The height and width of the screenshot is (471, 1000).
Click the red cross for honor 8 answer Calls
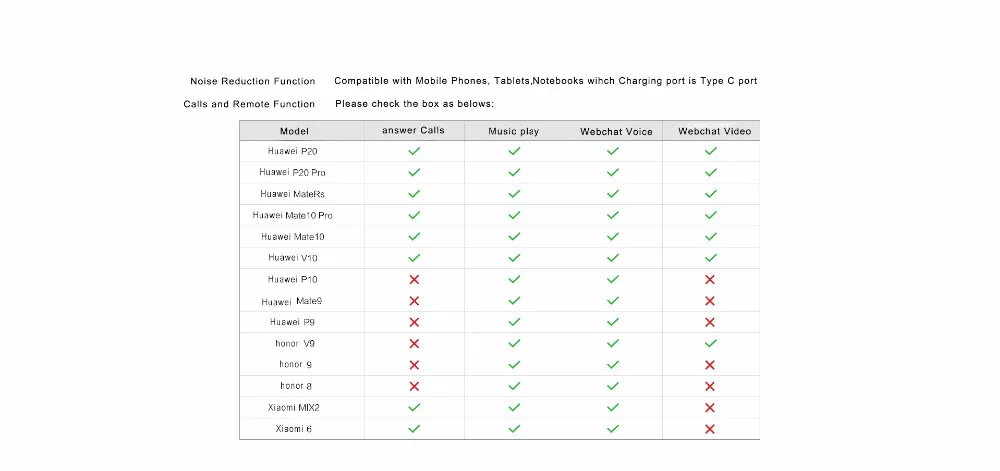414,386
